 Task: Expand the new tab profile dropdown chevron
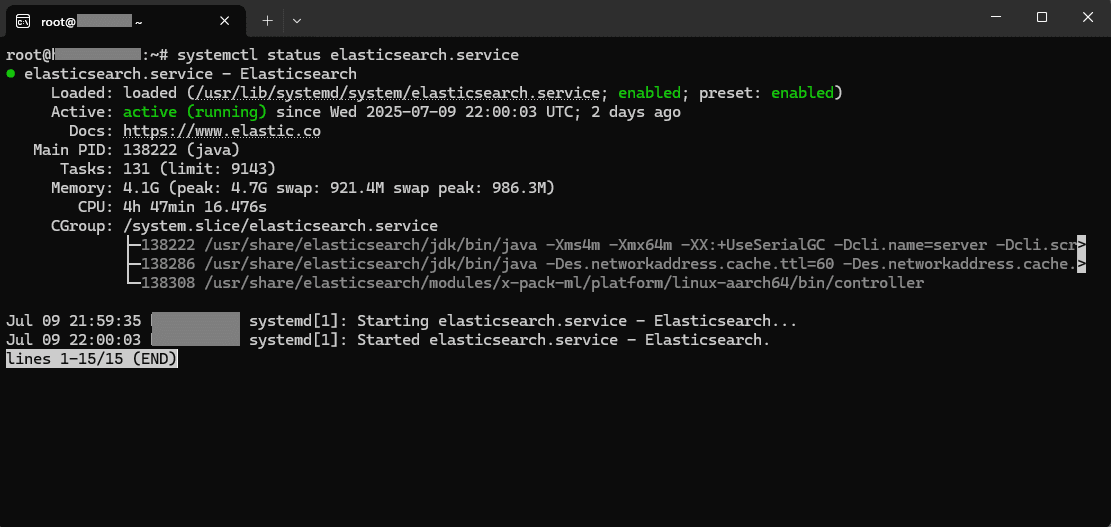pos(297,21)
